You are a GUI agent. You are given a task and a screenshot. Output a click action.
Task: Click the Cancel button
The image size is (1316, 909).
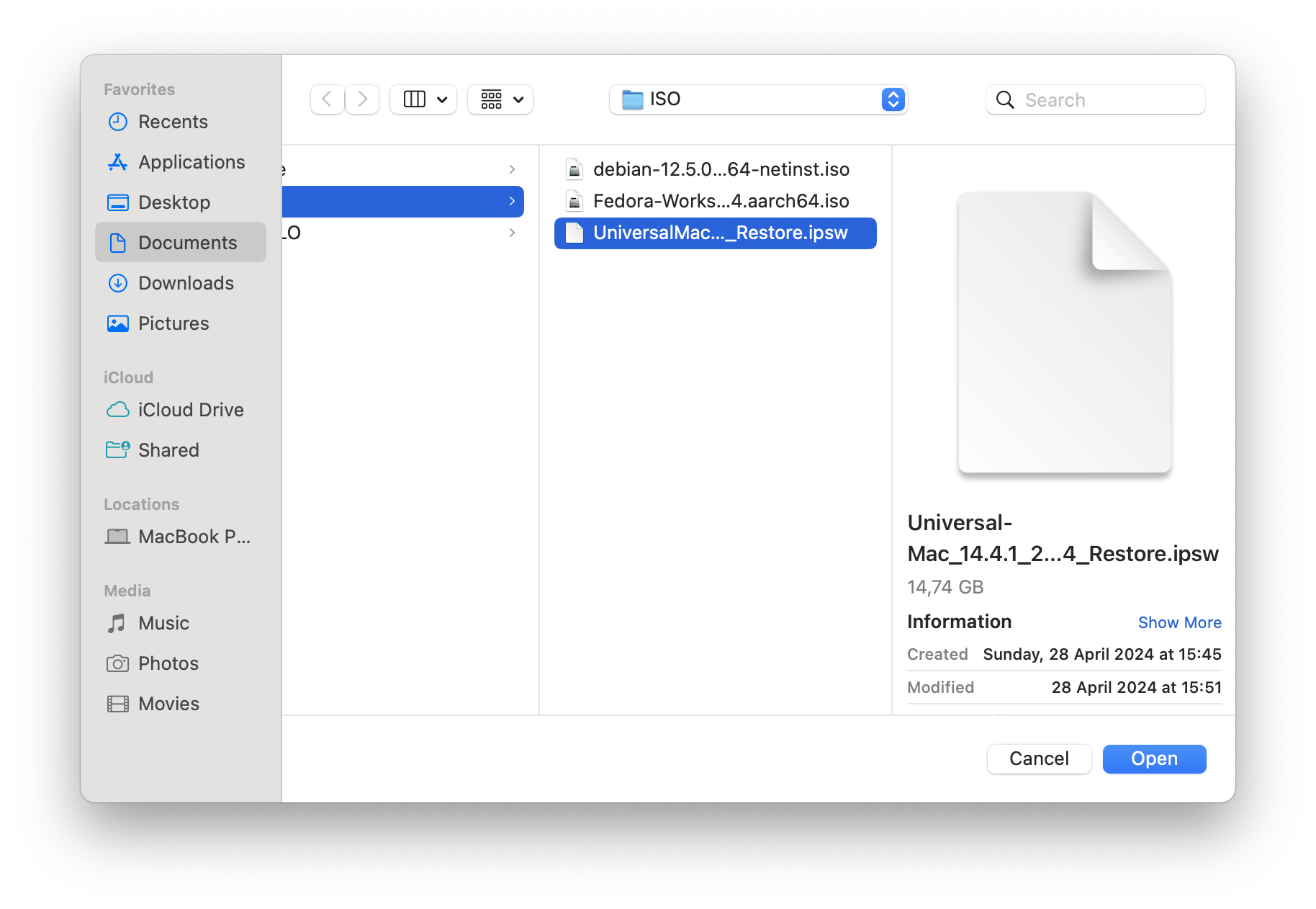[x=1039, y=758]
